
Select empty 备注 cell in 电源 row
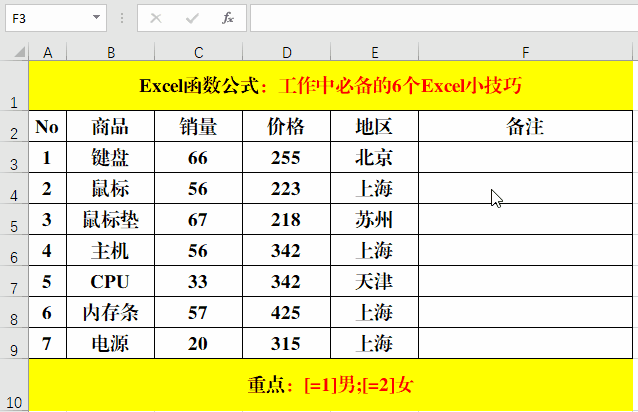[526, 343]
